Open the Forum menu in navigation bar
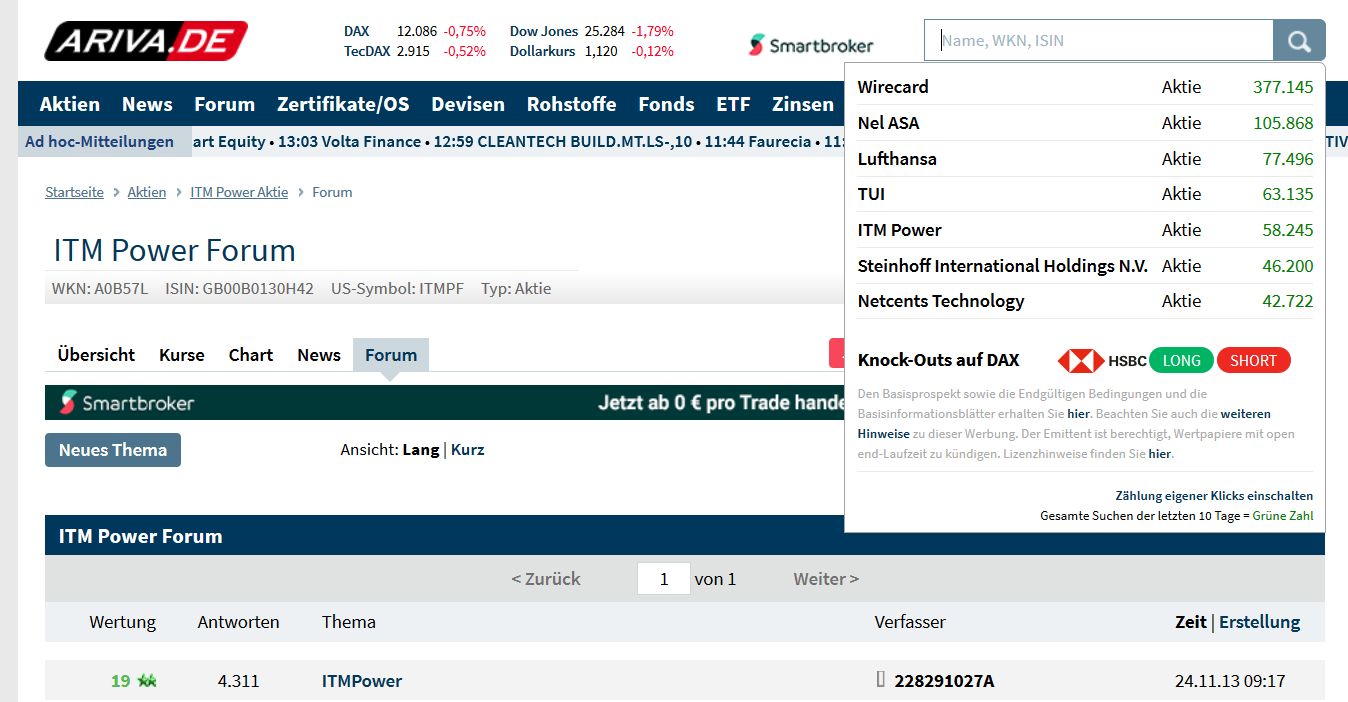 [224, 104]
